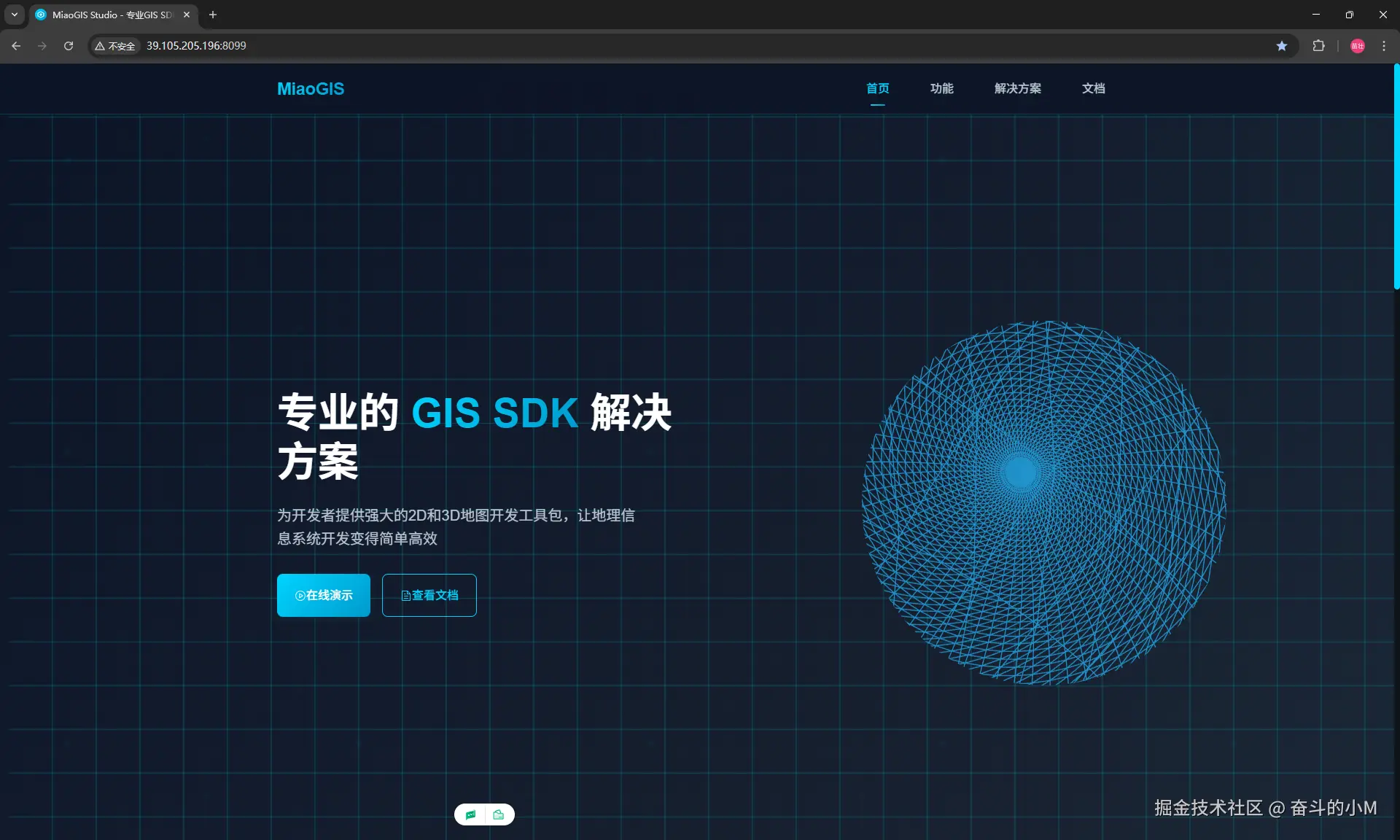This screenshot has width=1400, height=840.
Task: Click the not secure warning badge
Action: [x=115, y=46]
